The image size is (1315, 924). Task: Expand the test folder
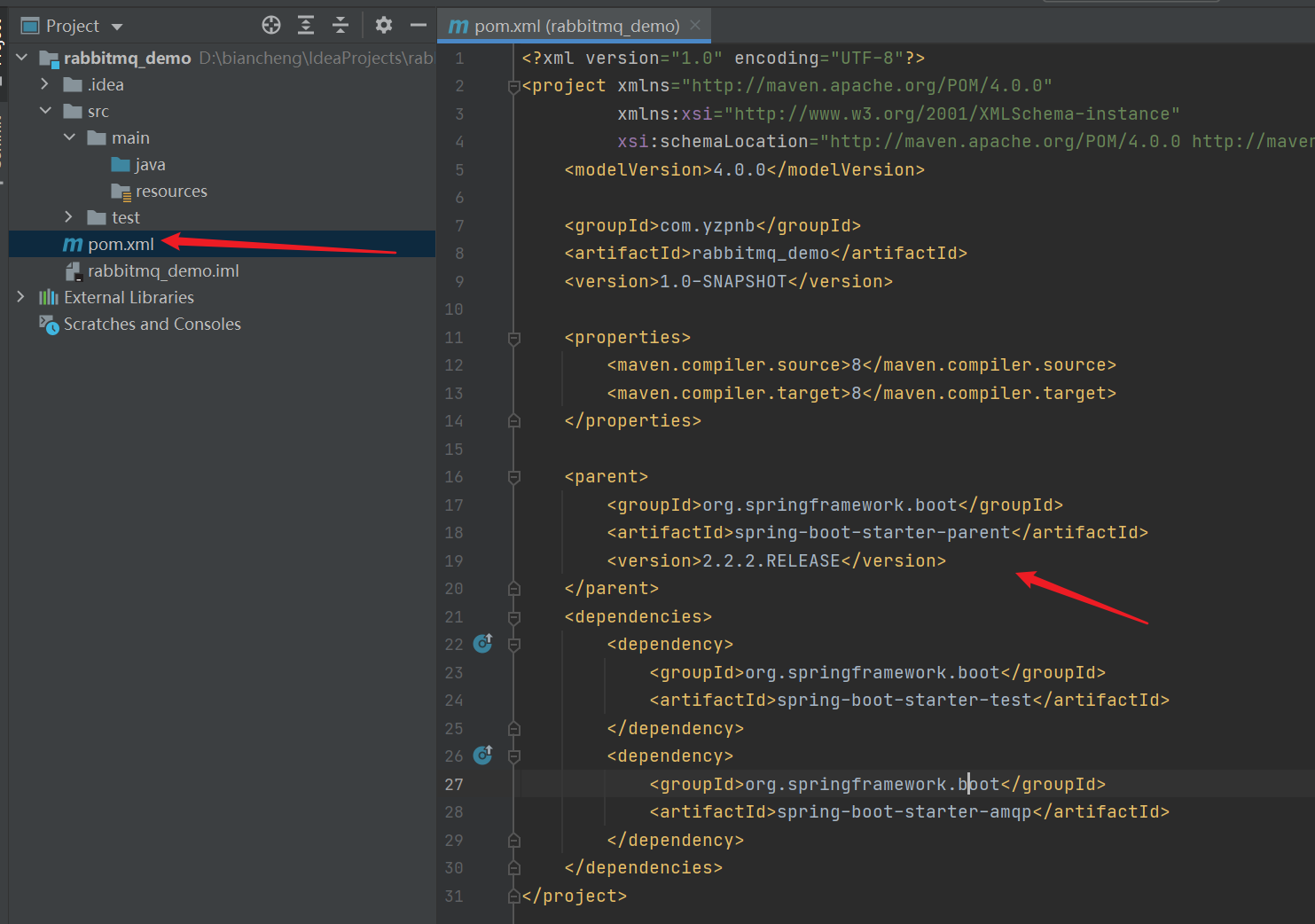pos(69,217)
